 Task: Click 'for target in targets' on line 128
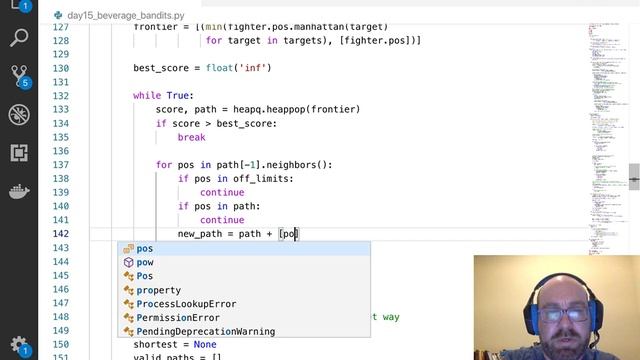click(264, 40)
